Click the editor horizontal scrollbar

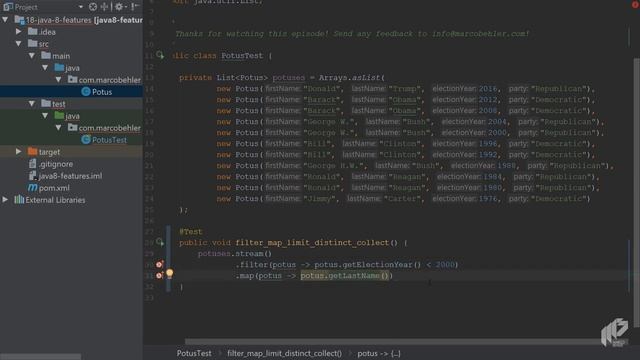392,341
